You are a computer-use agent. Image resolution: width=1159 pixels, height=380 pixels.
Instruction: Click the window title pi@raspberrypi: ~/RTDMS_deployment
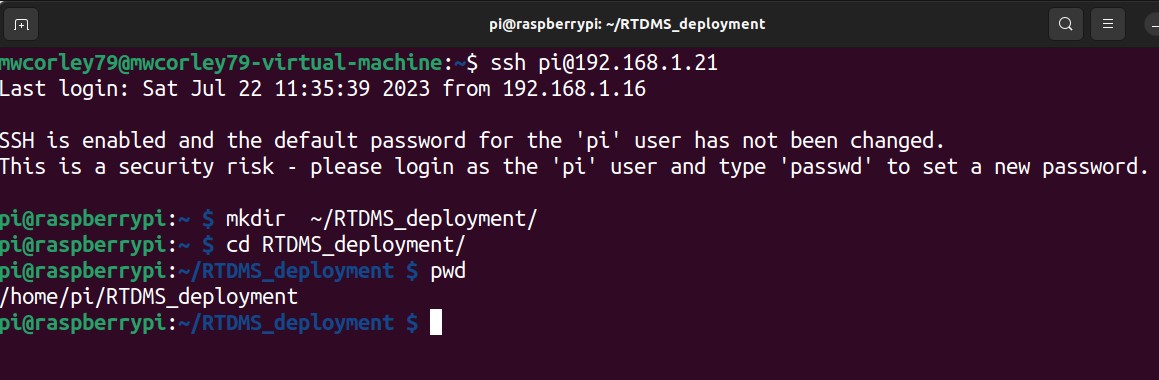[627, 24]
